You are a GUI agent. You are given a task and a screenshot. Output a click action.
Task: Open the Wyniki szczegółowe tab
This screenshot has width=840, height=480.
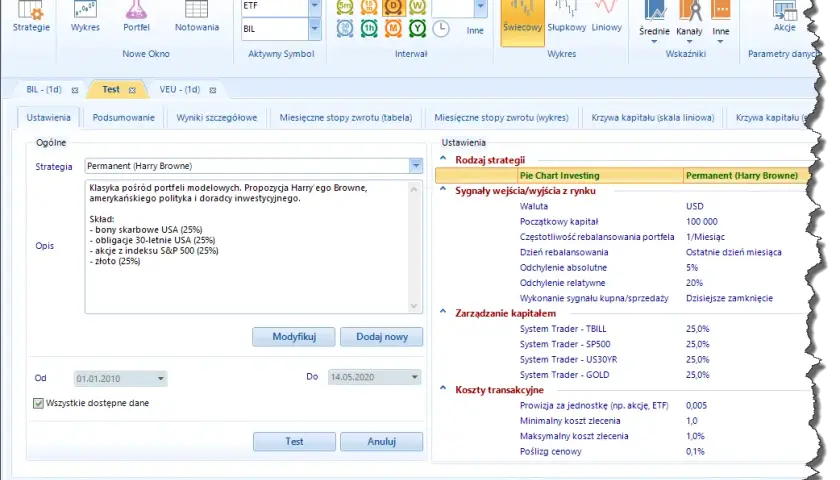coord(216,117)
